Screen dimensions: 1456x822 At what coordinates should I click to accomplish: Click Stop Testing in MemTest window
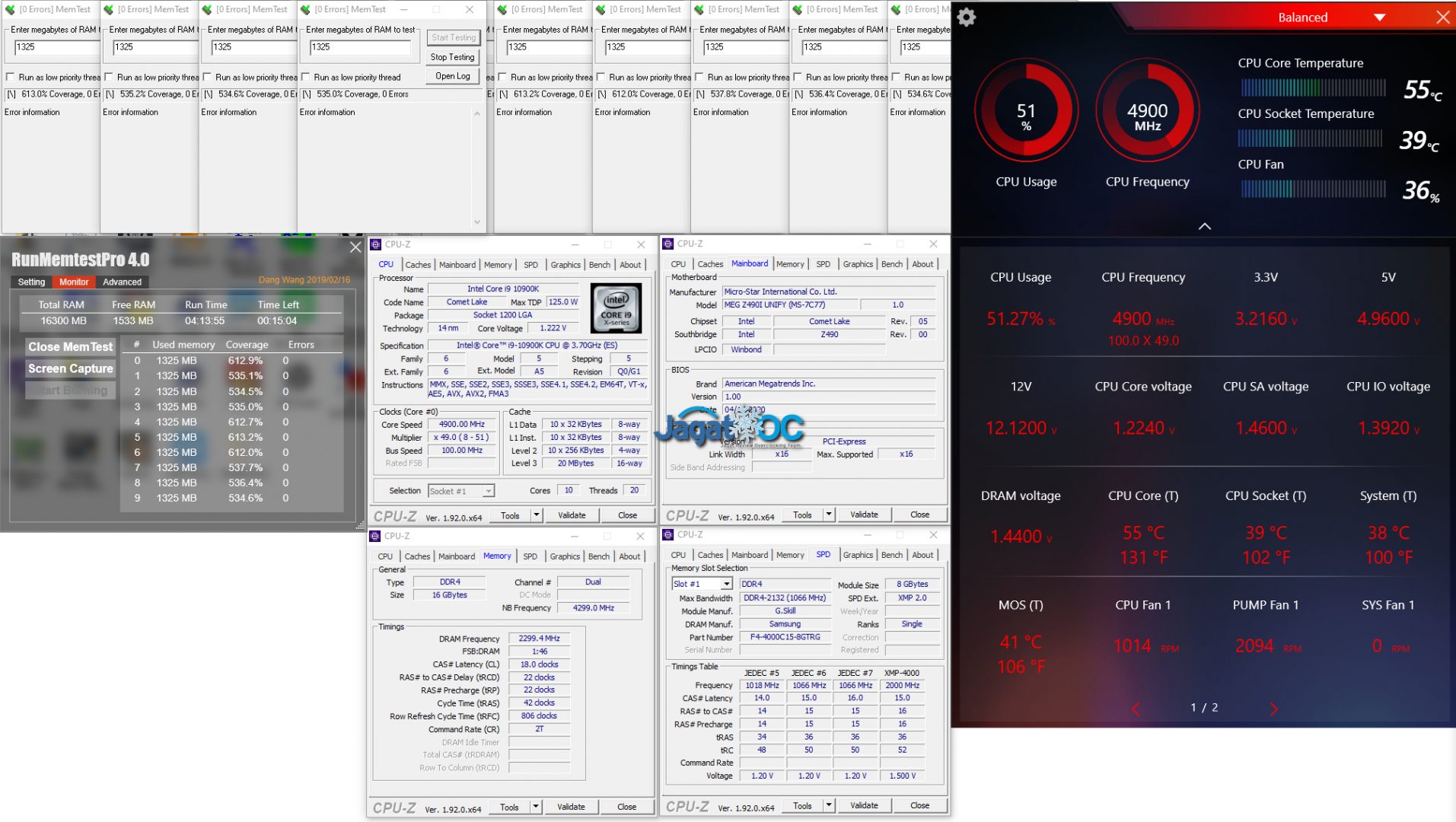[x=452, y=57]
